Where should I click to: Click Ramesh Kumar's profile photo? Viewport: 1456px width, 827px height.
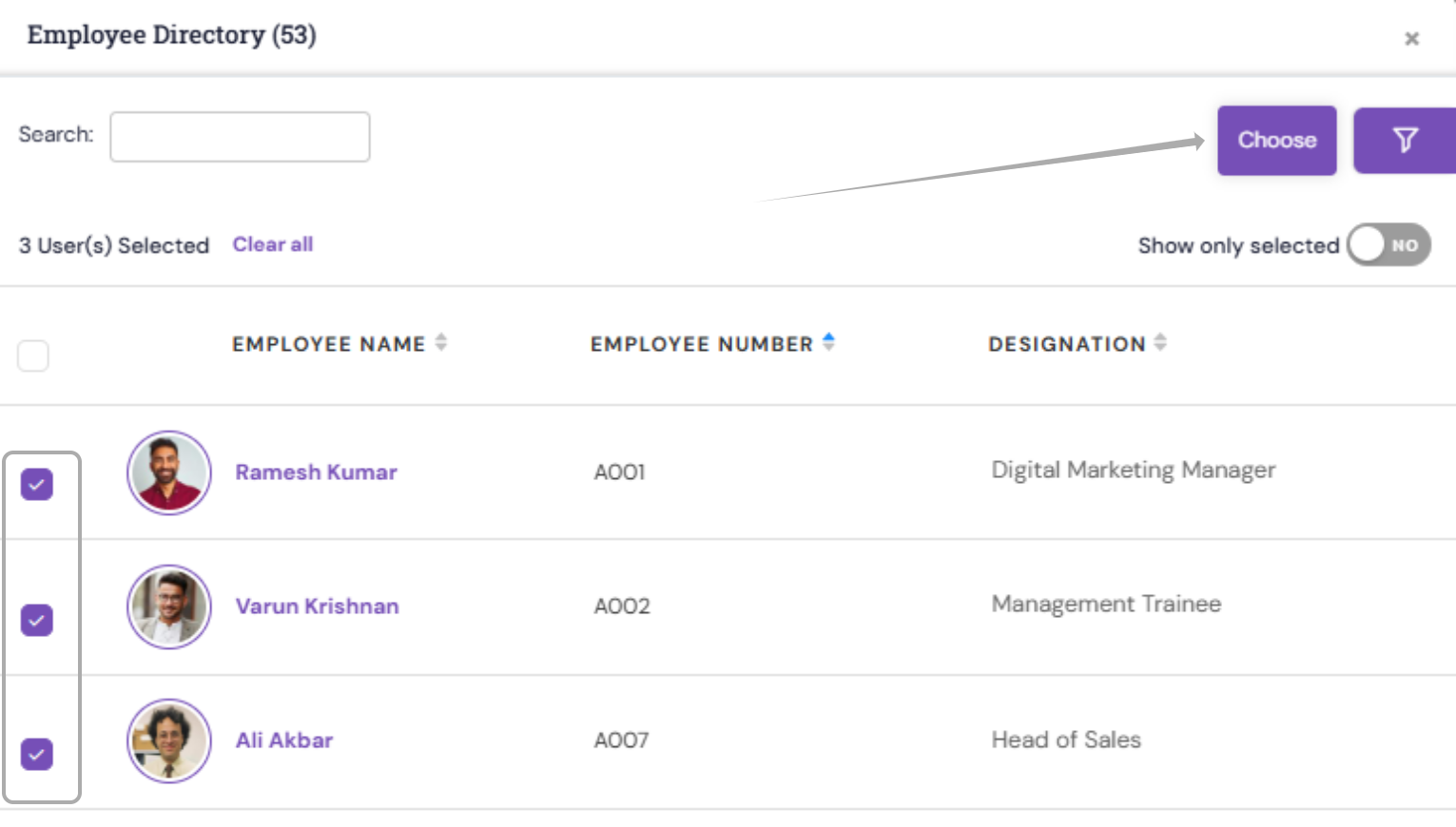click(x=169, y=472)
